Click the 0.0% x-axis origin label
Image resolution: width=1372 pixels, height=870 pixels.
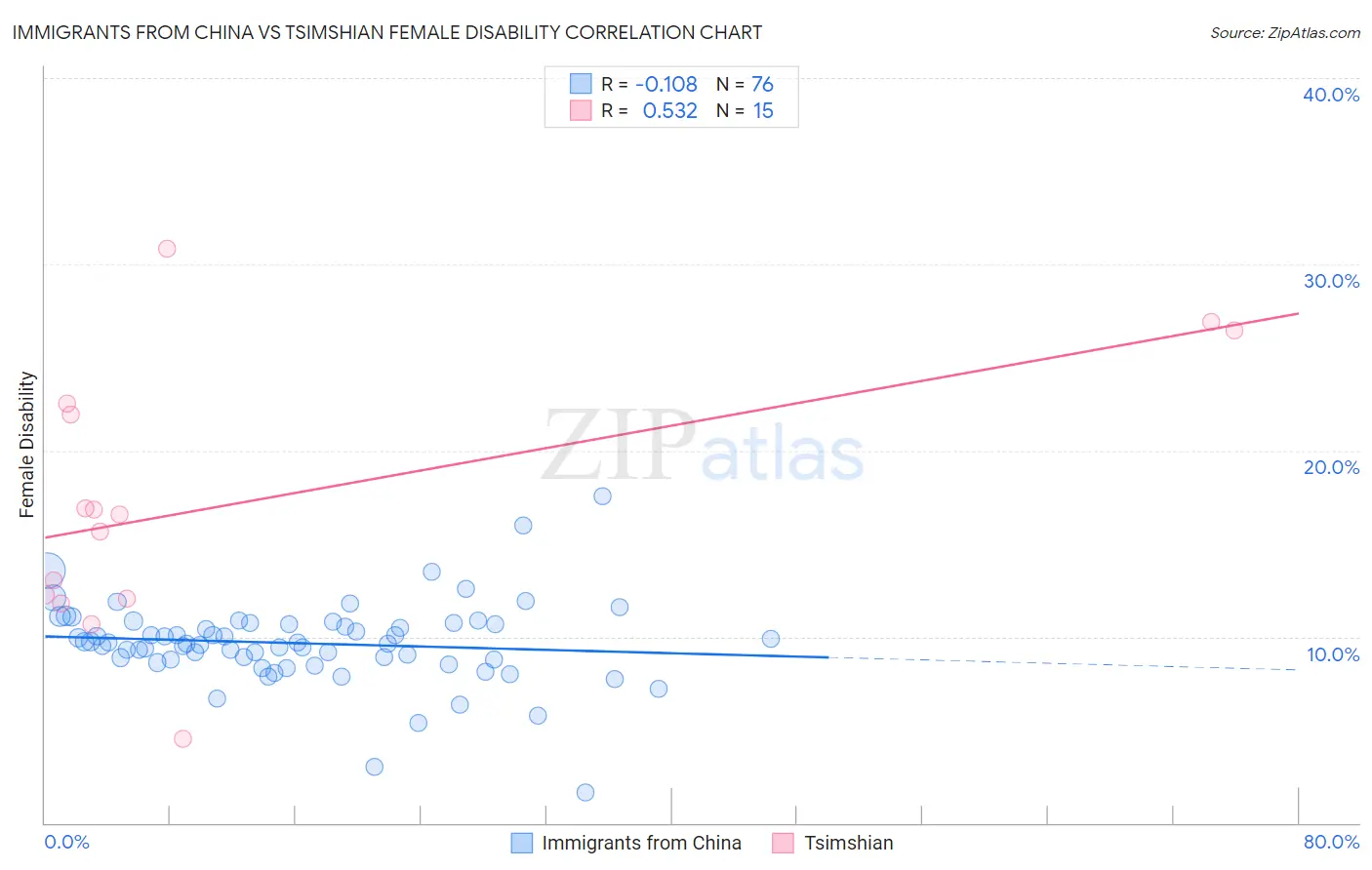66,842
